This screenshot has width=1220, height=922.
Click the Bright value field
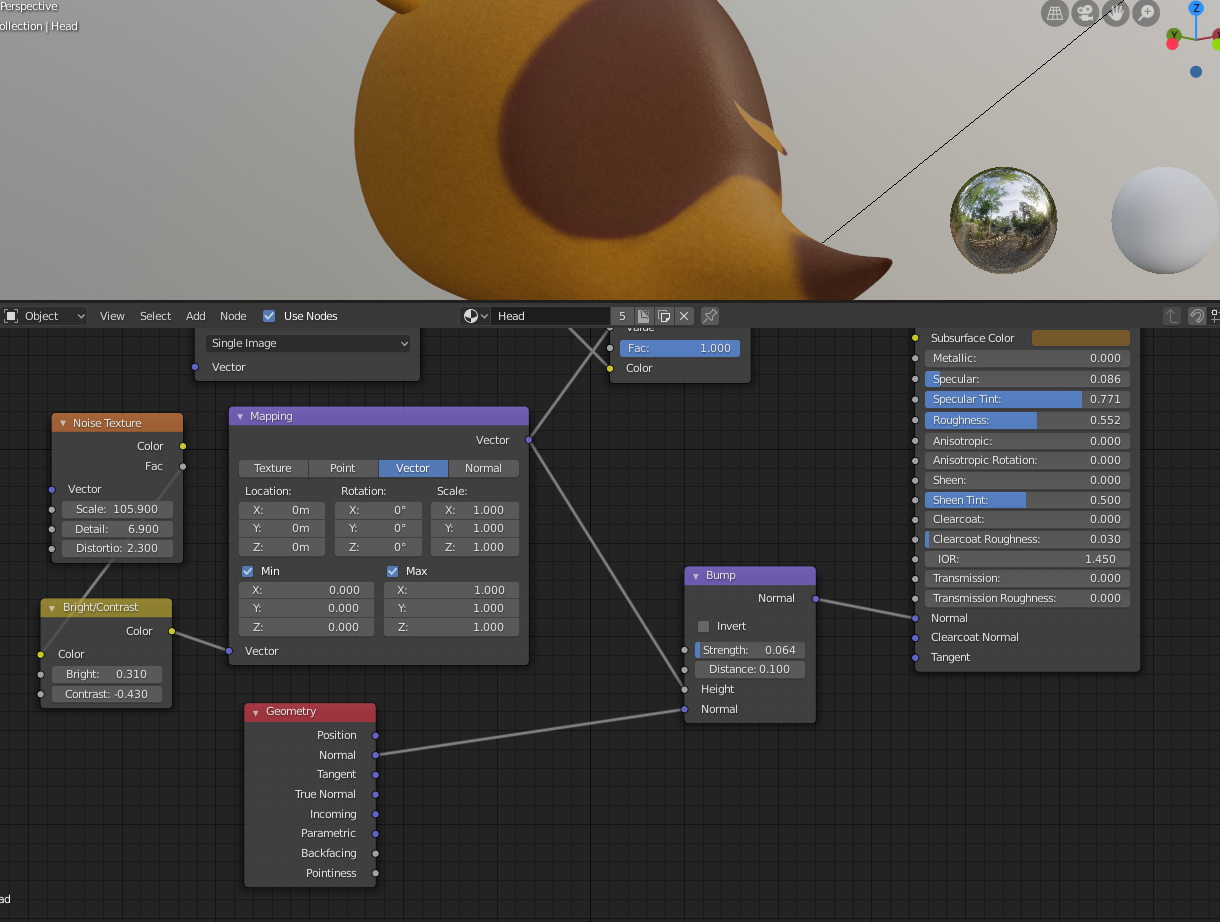click(x=107, y=674)
